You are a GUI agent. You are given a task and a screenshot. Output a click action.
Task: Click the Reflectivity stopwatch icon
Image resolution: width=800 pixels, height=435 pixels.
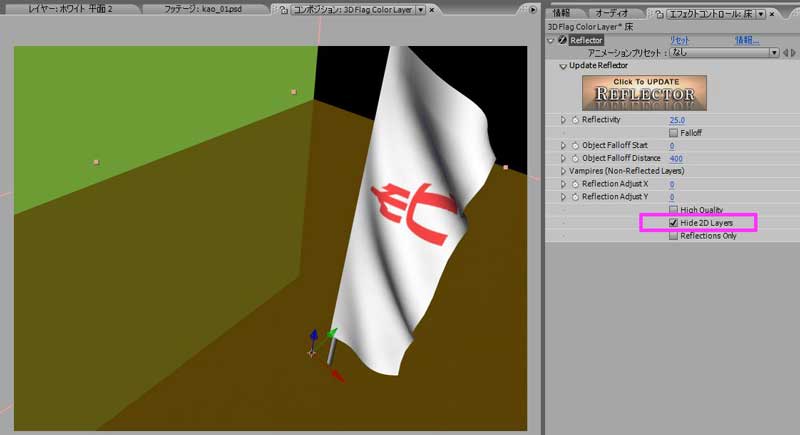pyautogui.click(x=575, y=120)
